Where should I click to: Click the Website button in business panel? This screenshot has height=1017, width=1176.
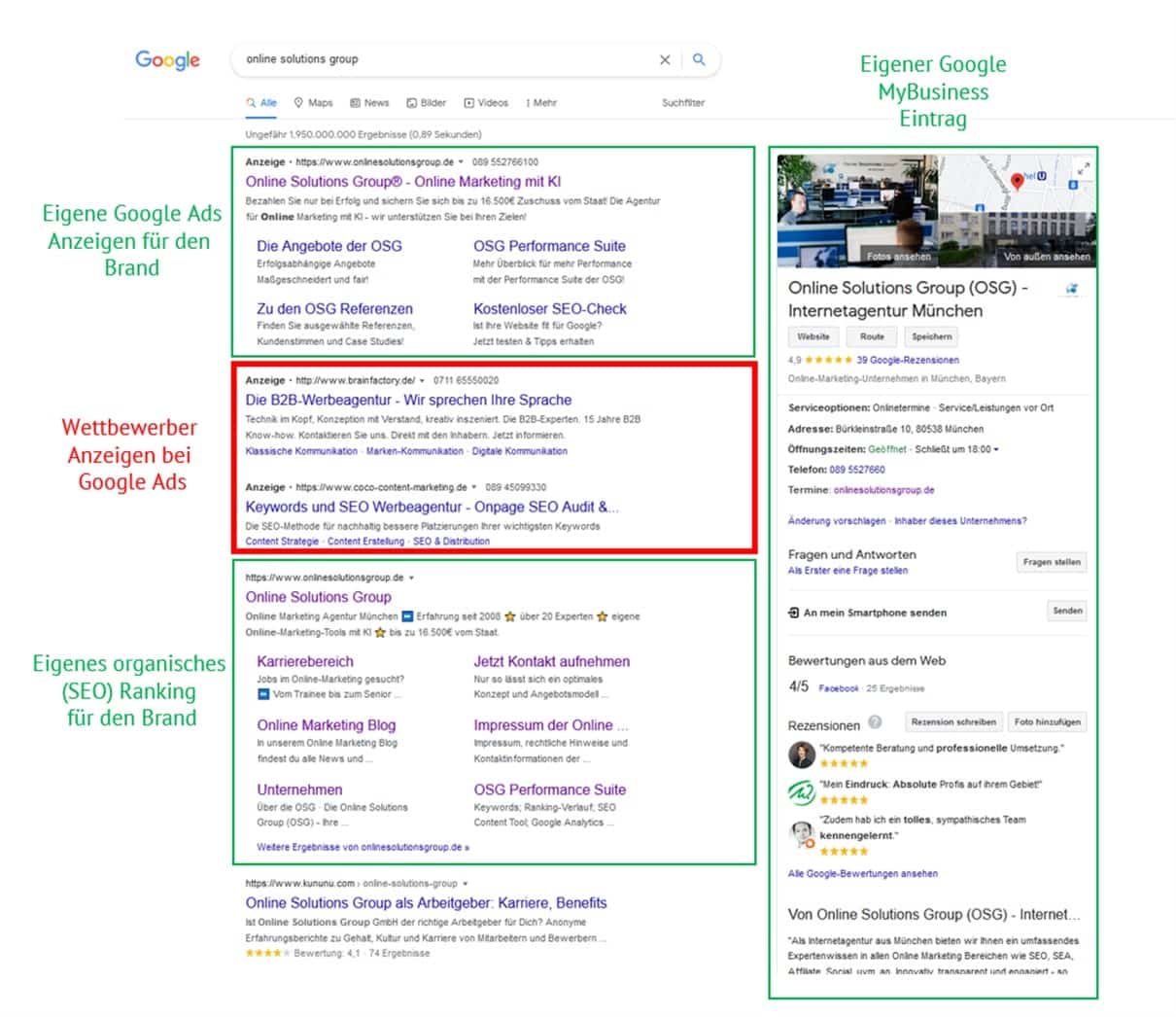click(x=813, y=336)
